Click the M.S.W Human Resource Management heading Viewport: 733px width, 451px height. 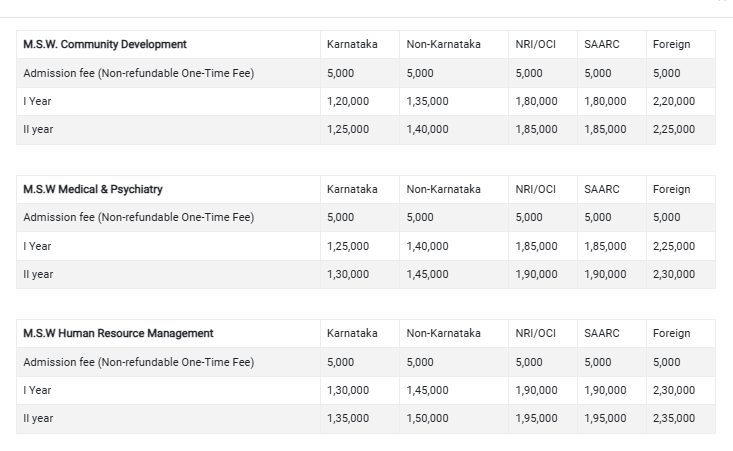pos(118,333)
